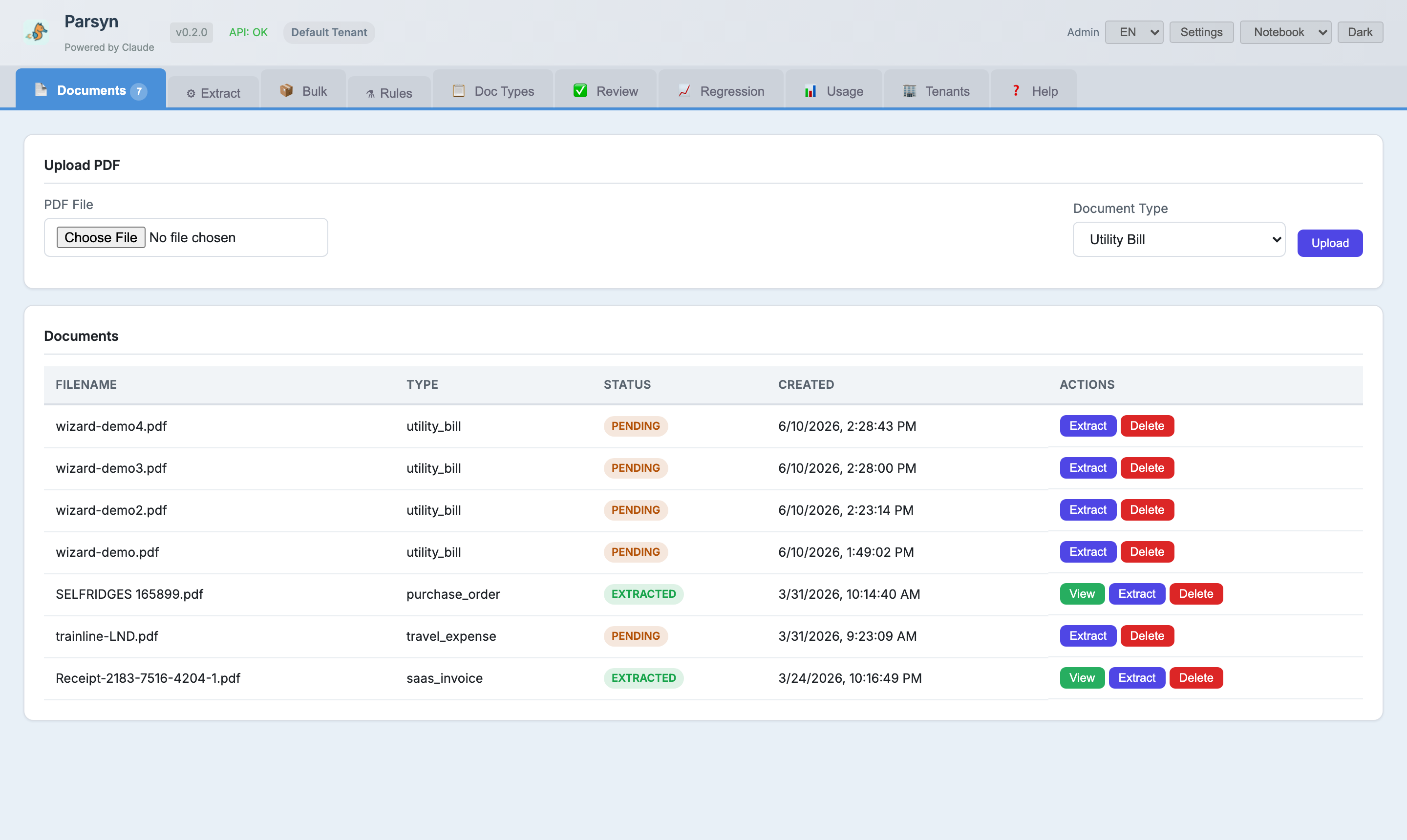The height and width of the screenshot is (840, 1407).
Task: Click the red question mark Help icon
Action: (x=1016, y=90)
